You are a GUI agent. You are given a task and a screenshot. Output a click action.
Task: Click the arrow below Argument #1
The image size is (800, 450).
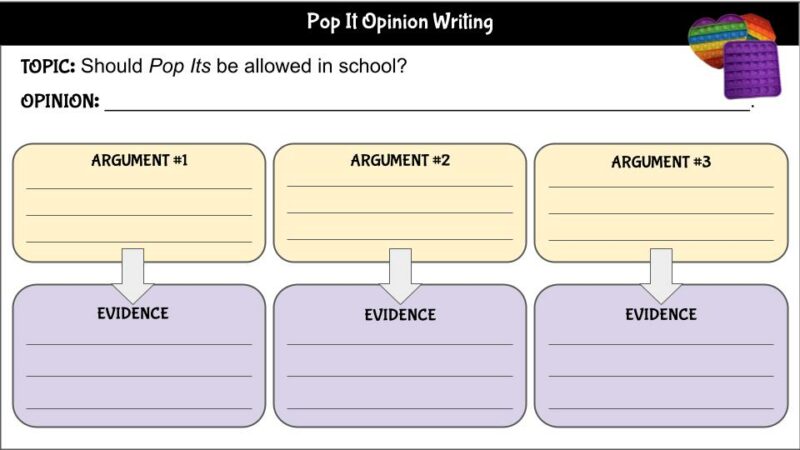coord(133,275)
